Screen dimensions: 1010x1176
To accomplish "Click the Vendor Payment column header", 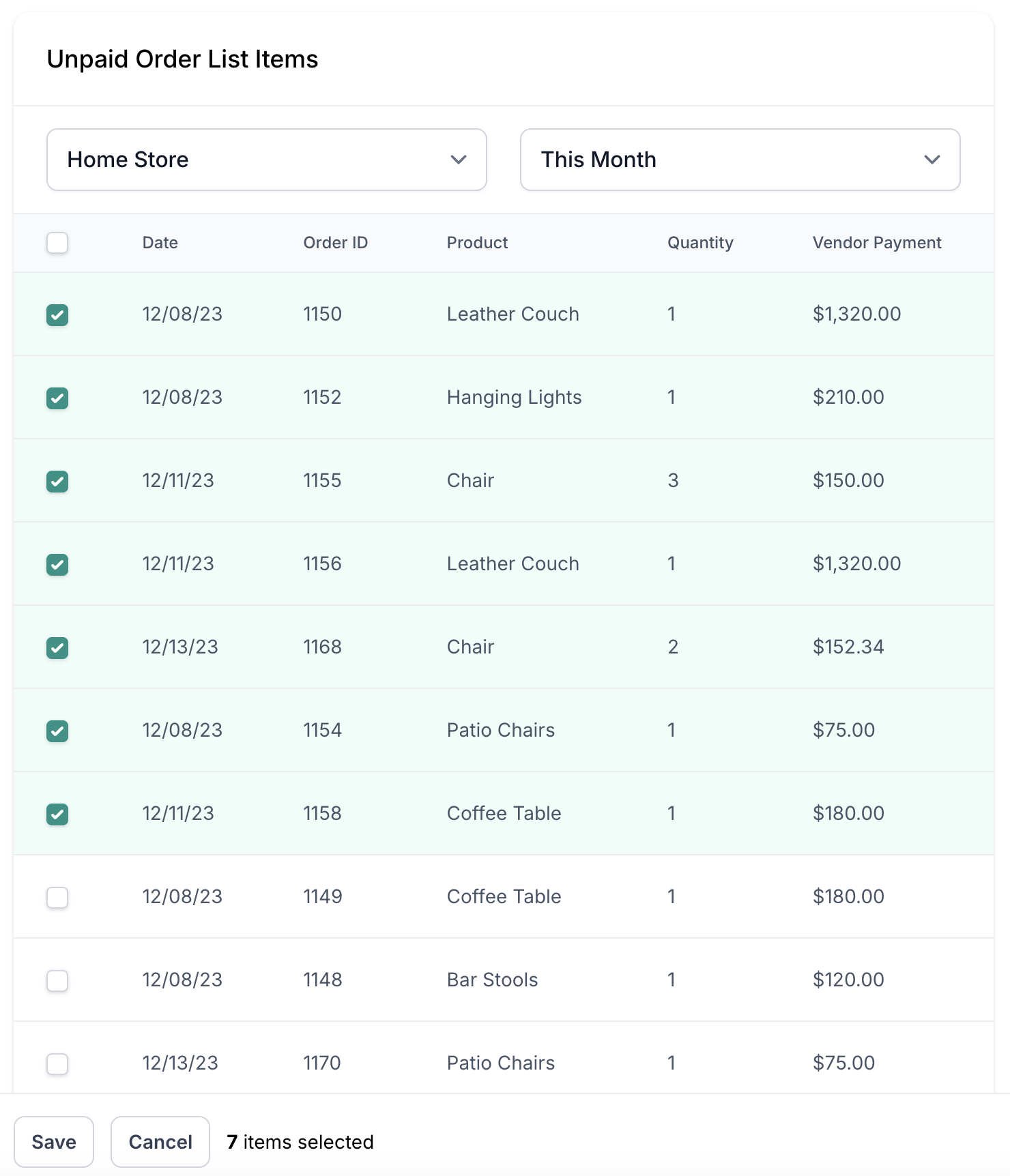I will (877, 243).
